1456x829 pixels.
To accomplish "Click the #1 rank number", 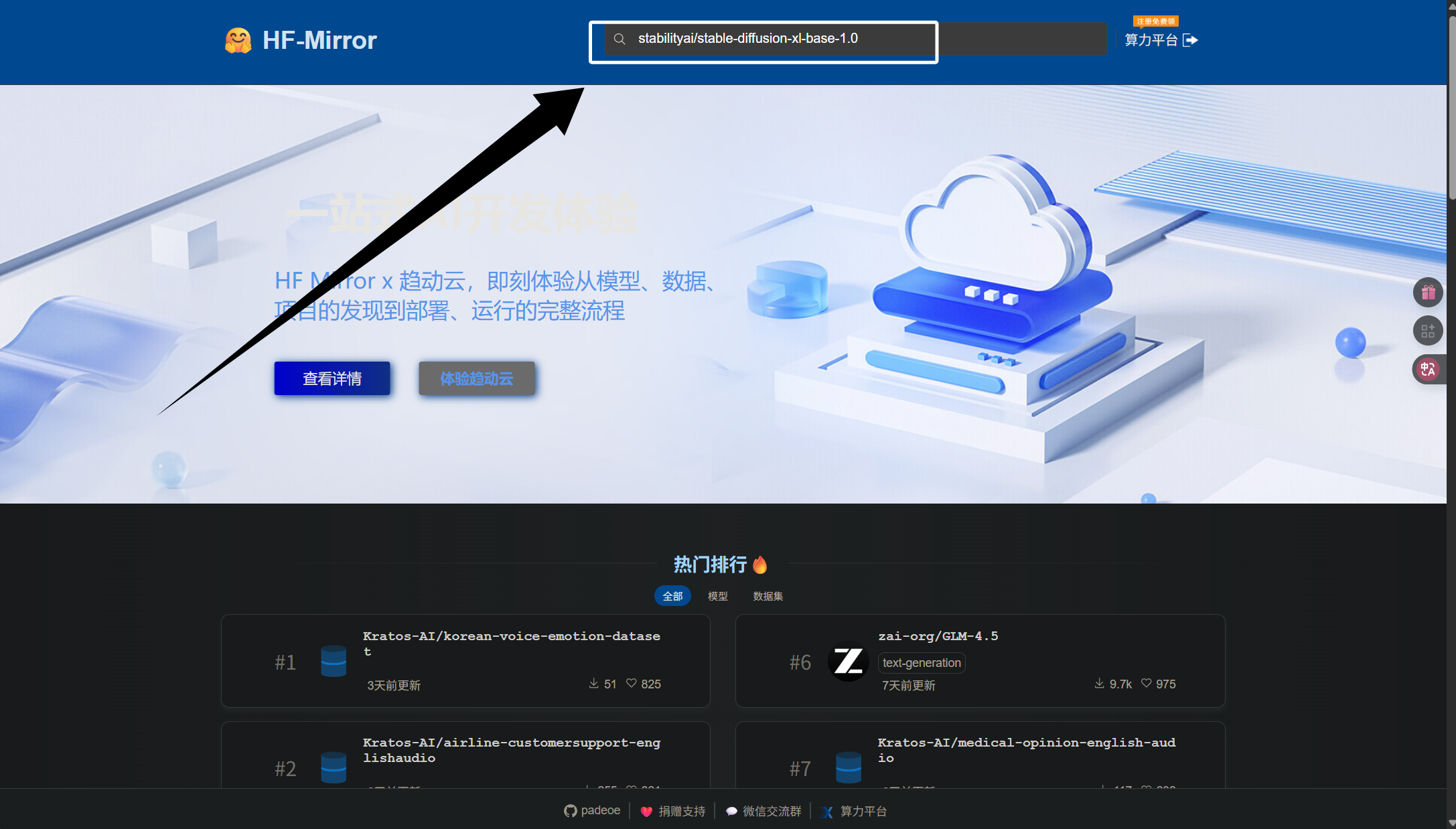I will click(x=285, y=662).
